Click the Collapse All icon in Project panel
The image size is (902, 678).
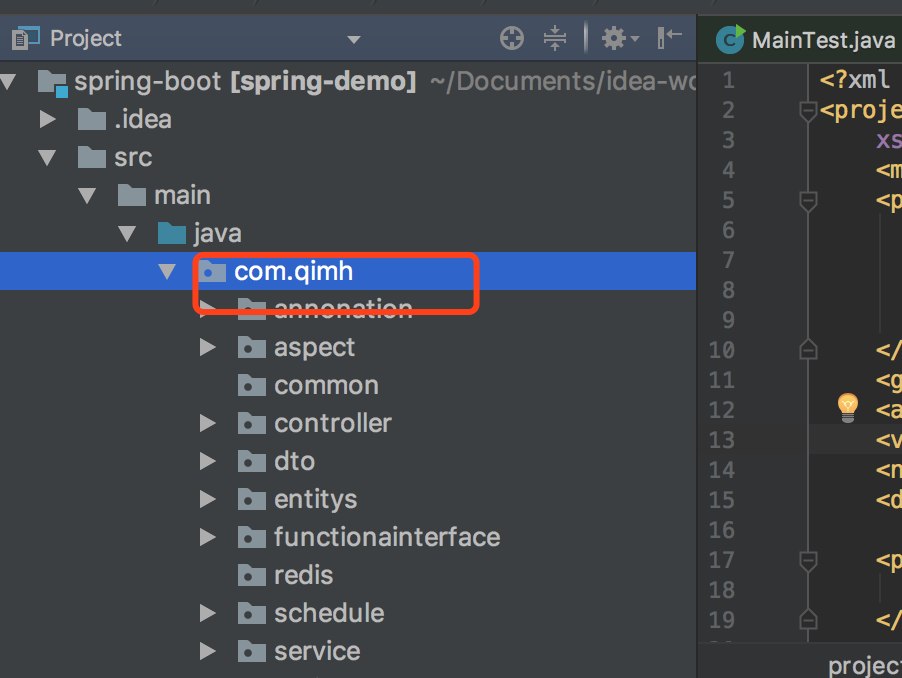pos(555,39)
